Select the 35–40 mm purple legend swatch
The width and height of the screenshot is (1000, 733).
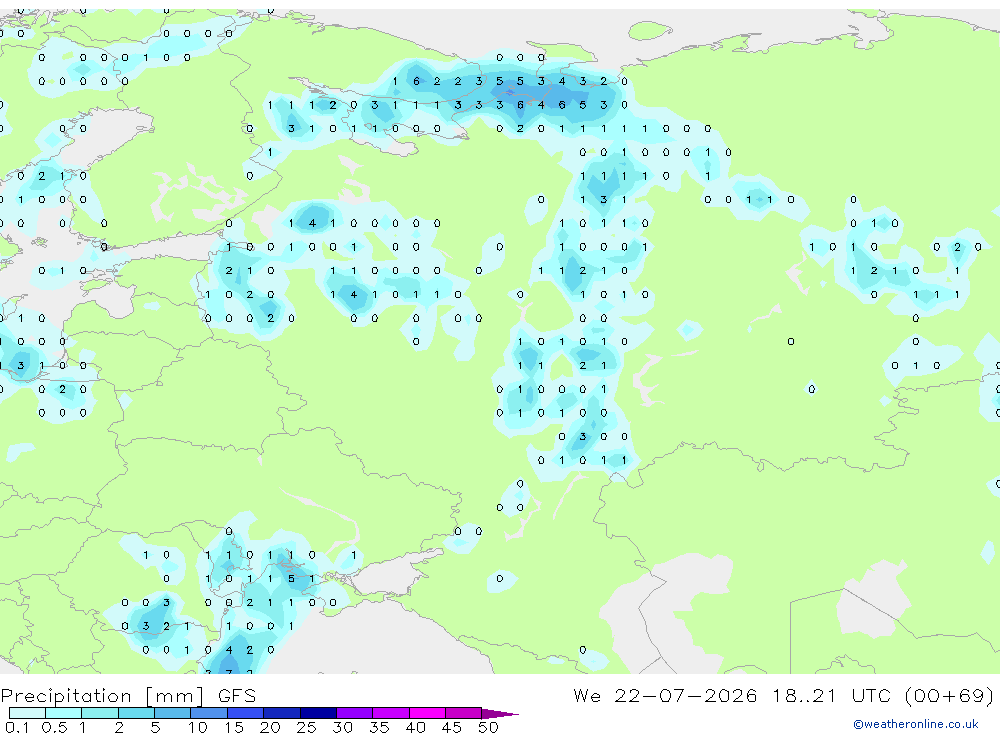[391, 713]
